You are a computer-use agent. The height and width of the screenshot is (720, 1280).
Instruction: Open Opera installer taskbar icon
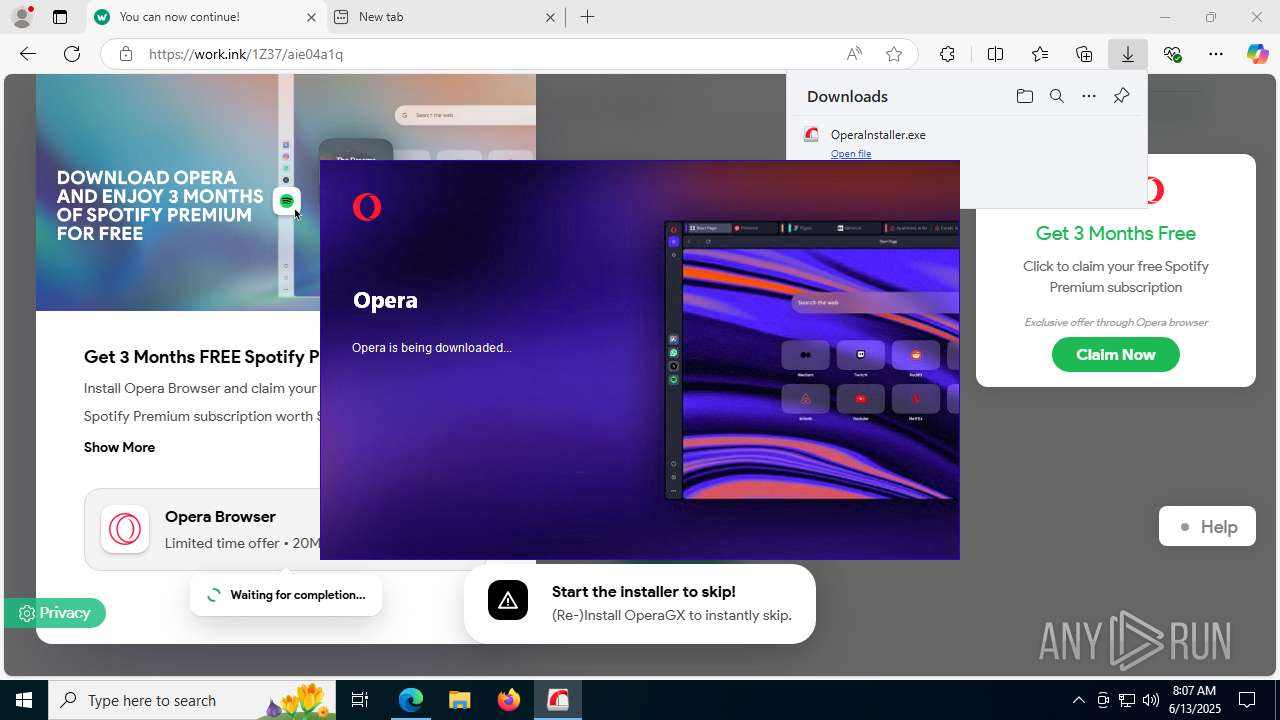pos(557,700)
